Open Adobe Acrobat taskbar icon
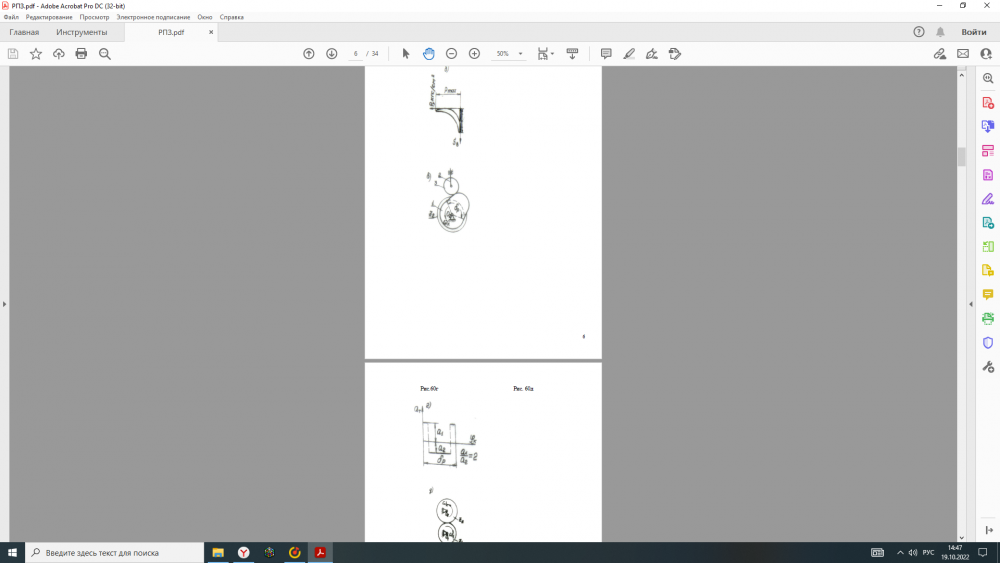The height and width of the screenshot is (563, 1000). pos(320,552)
